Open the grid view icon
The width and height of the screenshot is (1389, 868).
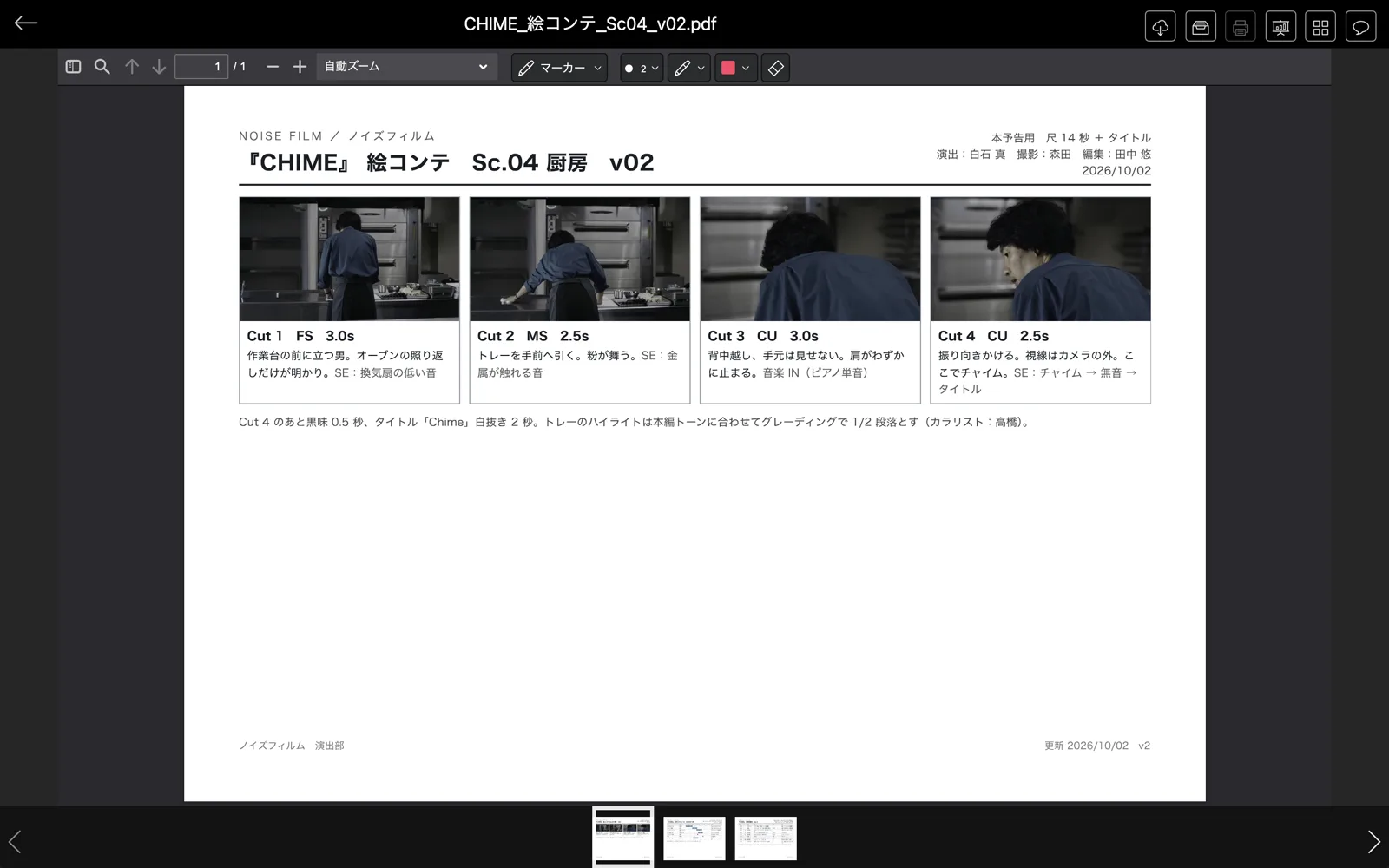(x=1320, y=27)
